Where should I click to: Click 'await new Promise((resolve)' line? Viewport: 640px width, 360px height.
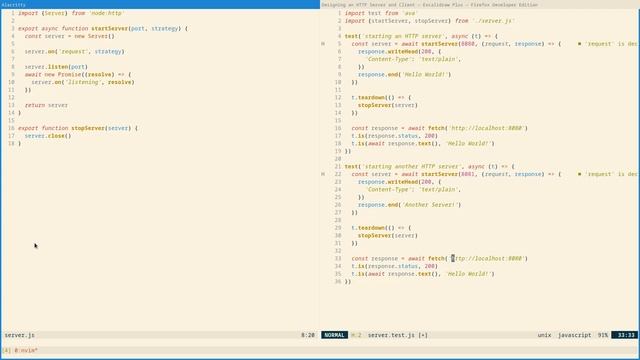(78, 74)
